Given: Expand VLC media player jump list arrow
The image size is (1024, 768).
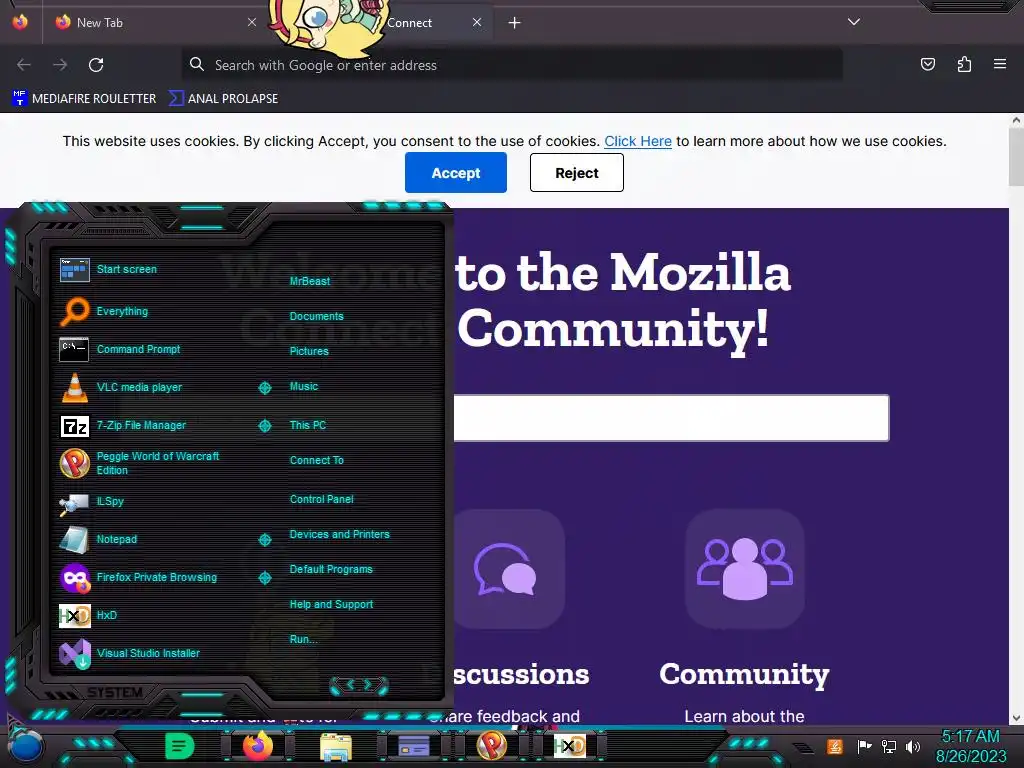Looking at the screenshot, I should [x=264, y=388].
